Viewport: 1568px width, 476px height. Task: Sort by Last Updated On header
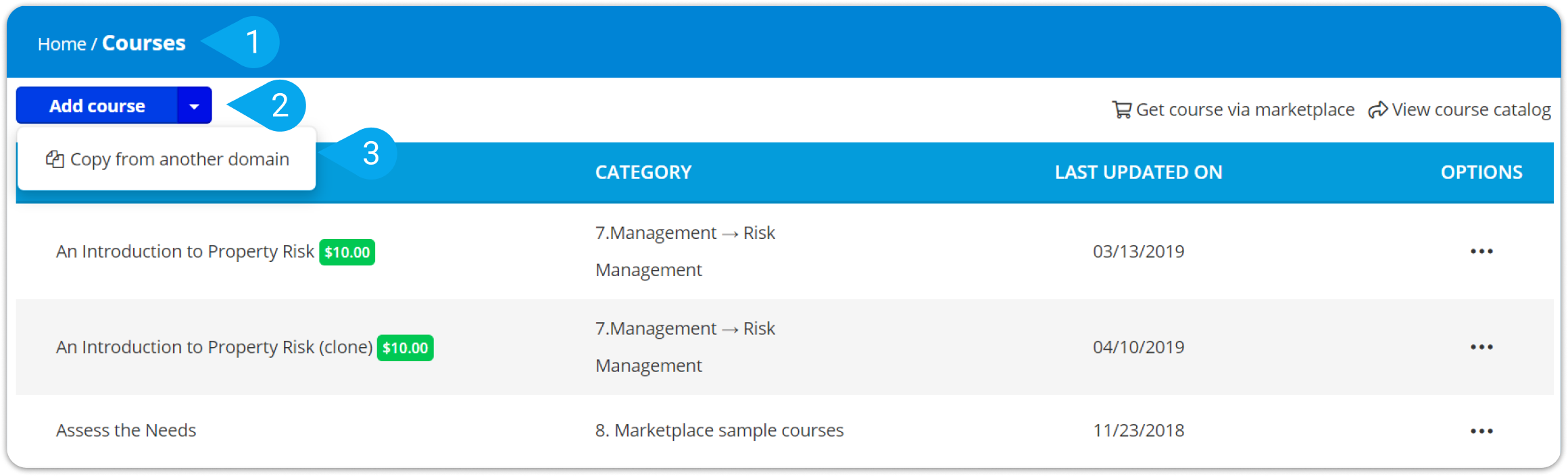pos(1139,172)
